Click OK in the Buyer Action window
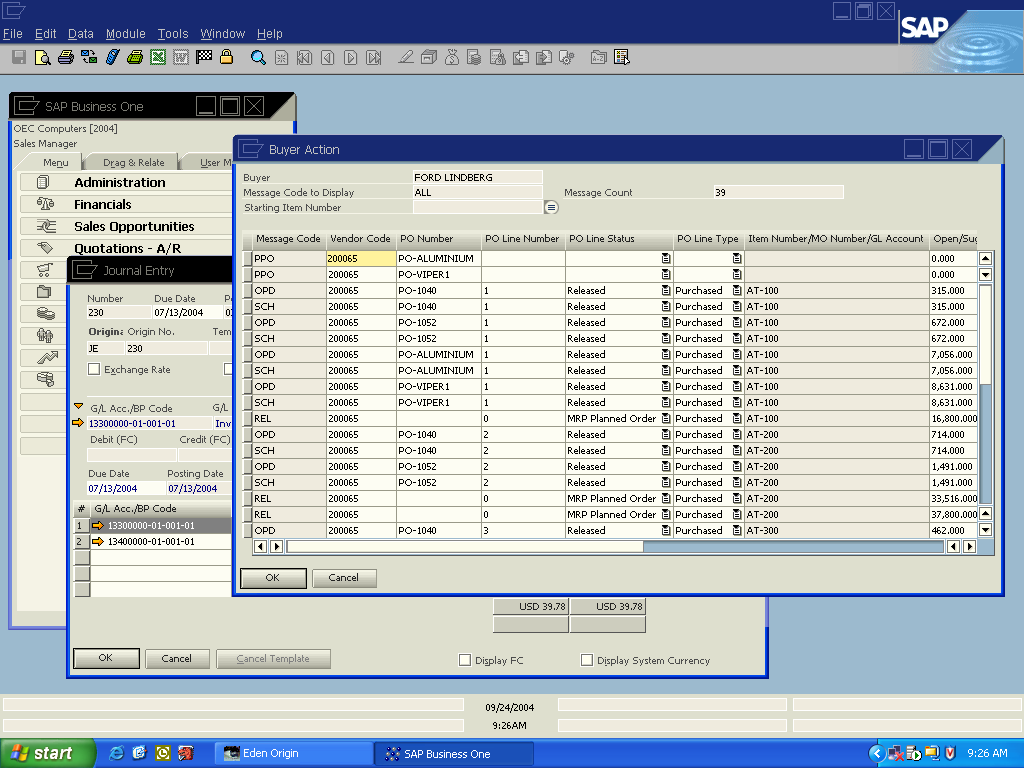 [273, 578]
